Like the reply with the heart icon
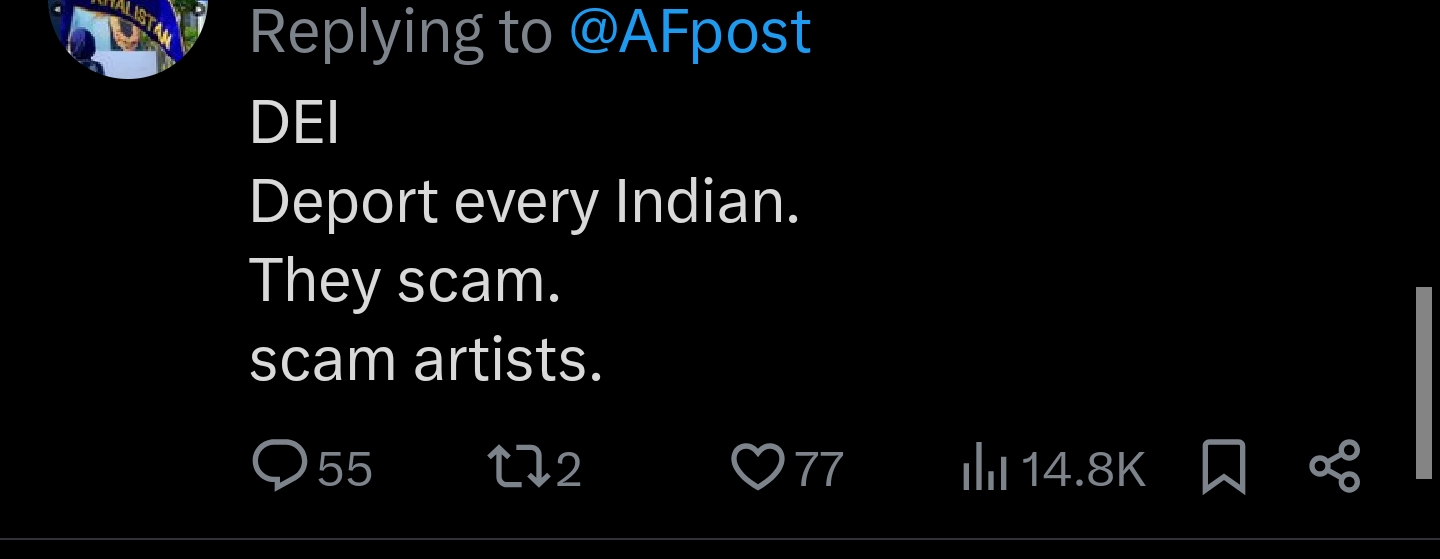Viewport: 1440px width, 559px height. [x=758, y=467]
